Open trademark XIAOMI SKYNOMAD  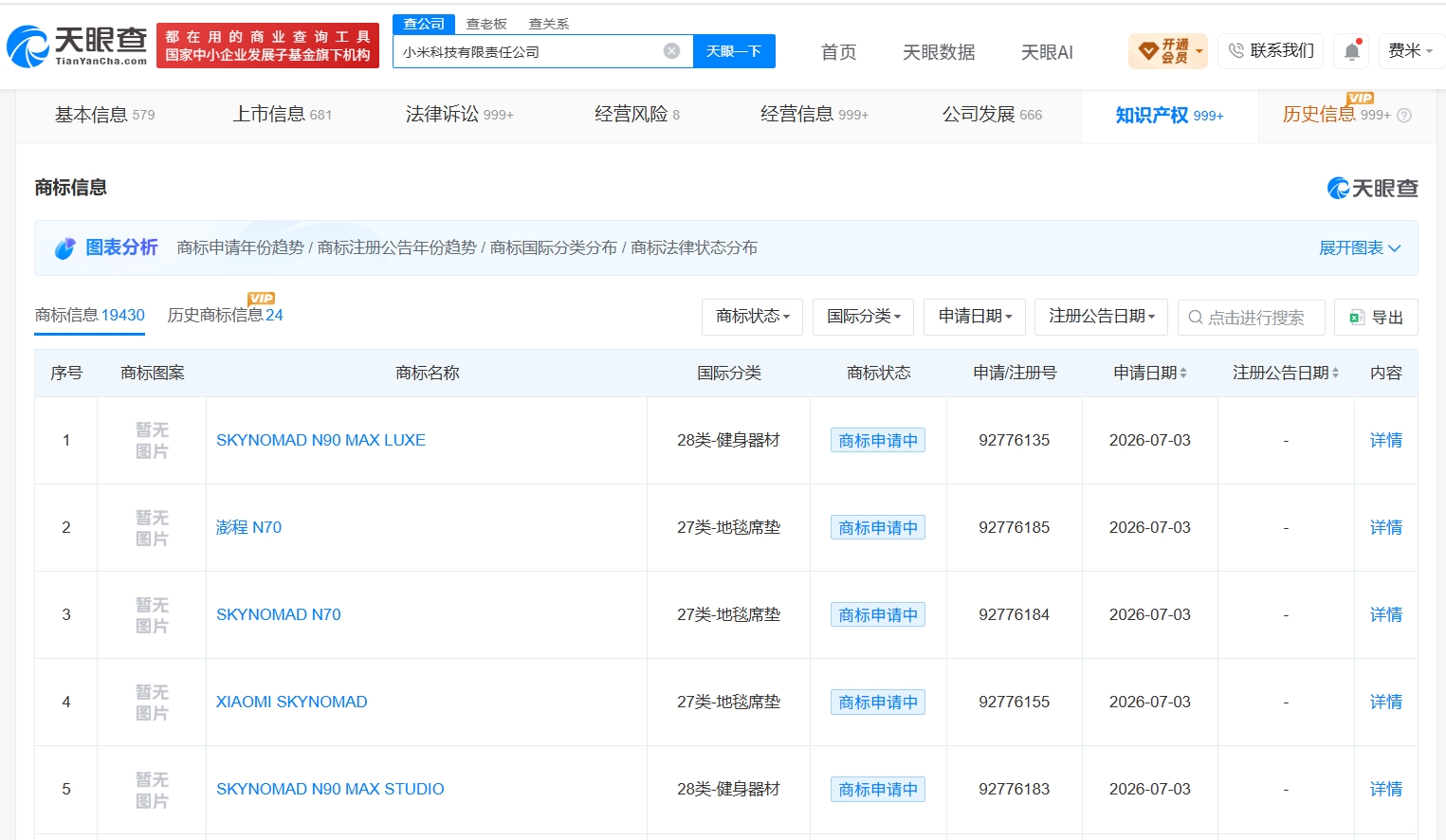tap(292, 703)
